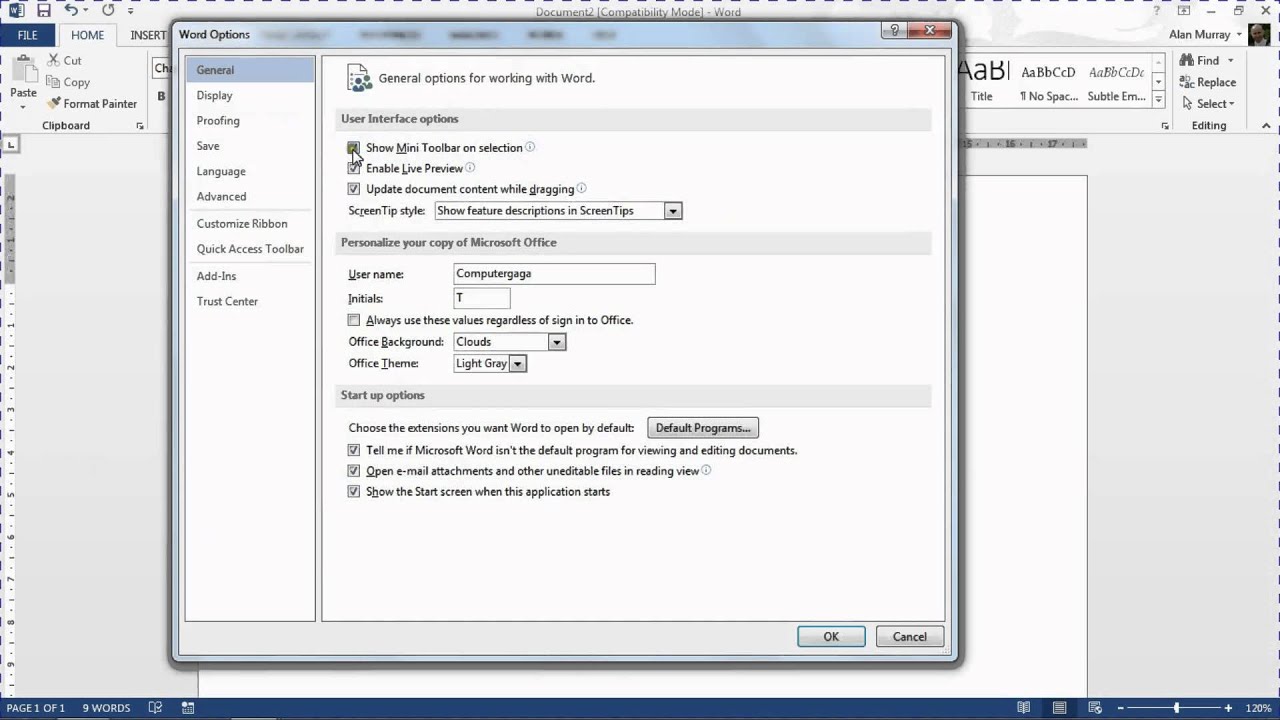This screenshot has height=720, width=1280.
Task: Change the Office Background dropdown from Clouds
Action: coord(556,341)
